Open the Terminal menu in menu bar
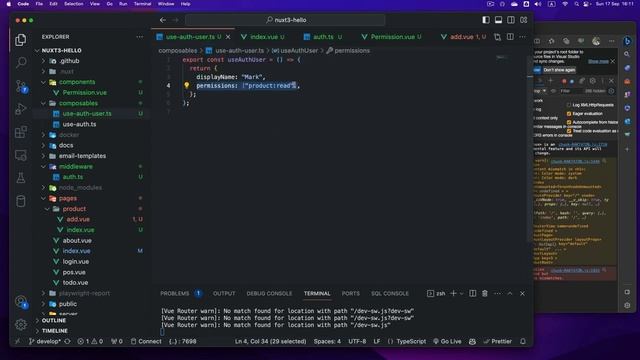Screen dimensions: 640x360 pos(142,4)
